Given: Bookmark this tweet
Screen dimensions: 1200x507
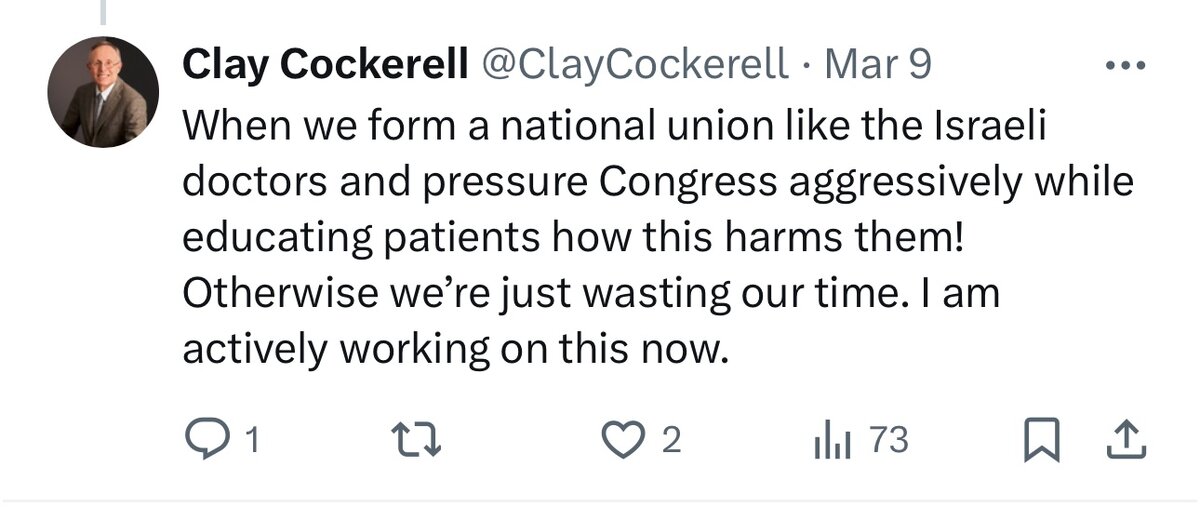Looking at the screenshot, I should click(x=1040, y=440).
